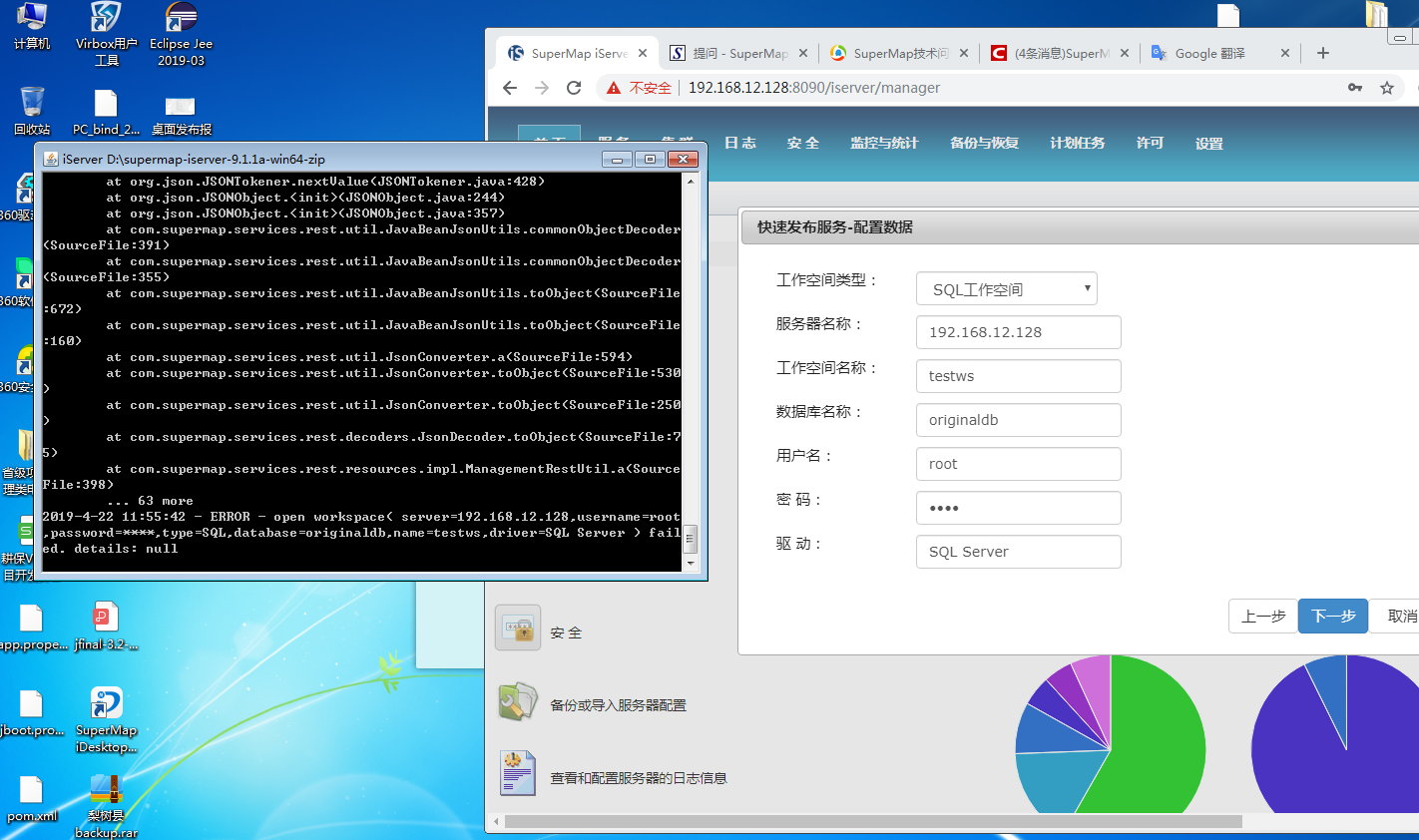
Task: Click the browser back arrow
Action: coord(510,88)
